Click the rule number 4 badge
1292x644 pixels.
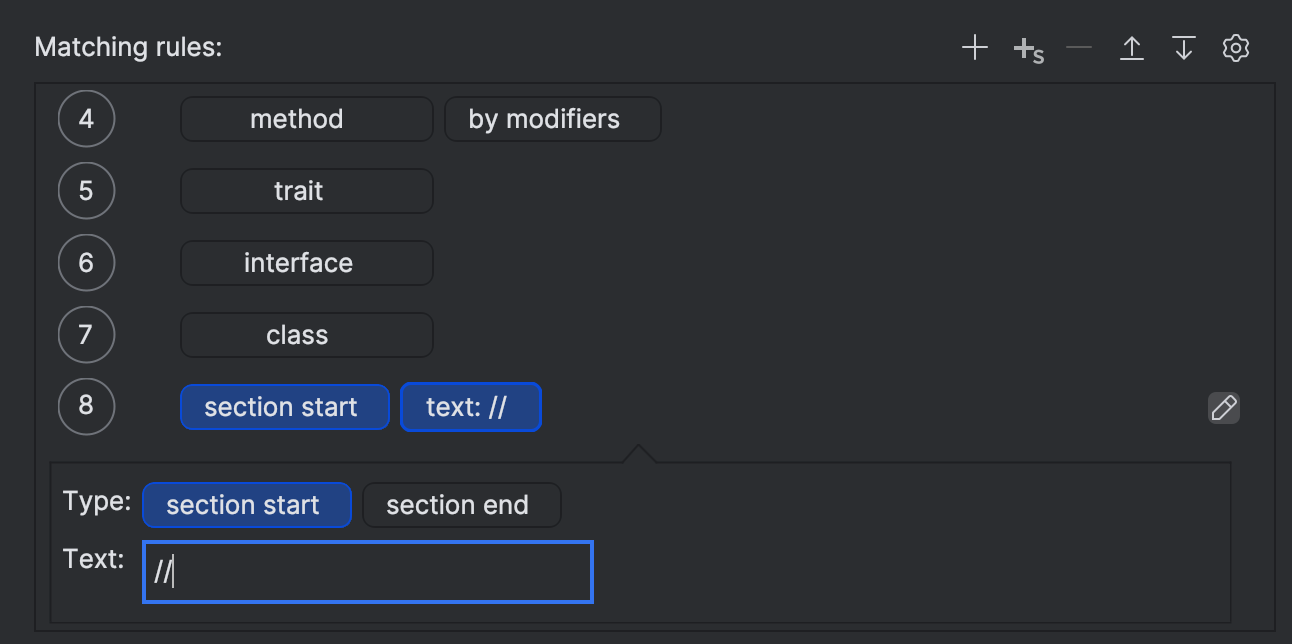pos(86,118)
